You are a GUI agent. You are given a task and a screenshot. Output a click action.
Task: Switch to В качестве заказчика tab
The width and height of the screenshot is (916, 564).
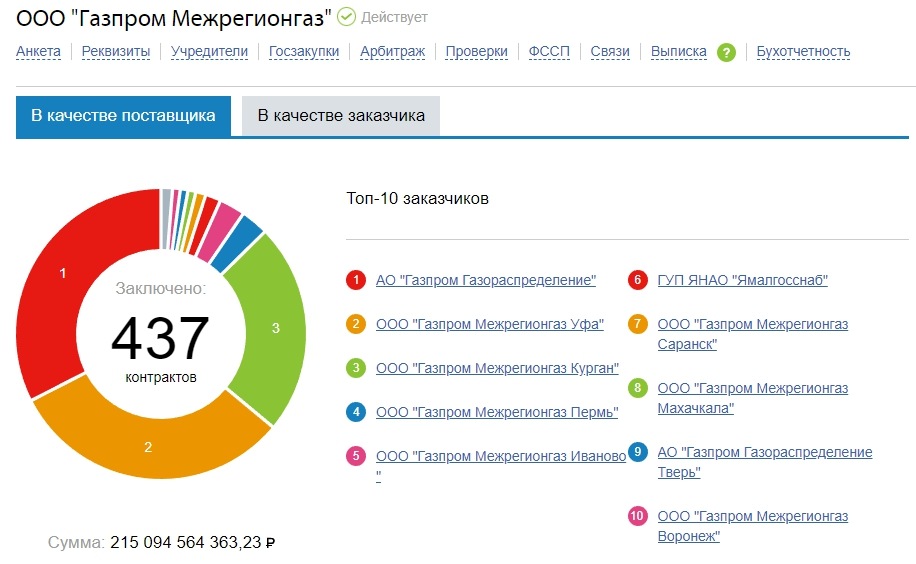tap(341, 116)
